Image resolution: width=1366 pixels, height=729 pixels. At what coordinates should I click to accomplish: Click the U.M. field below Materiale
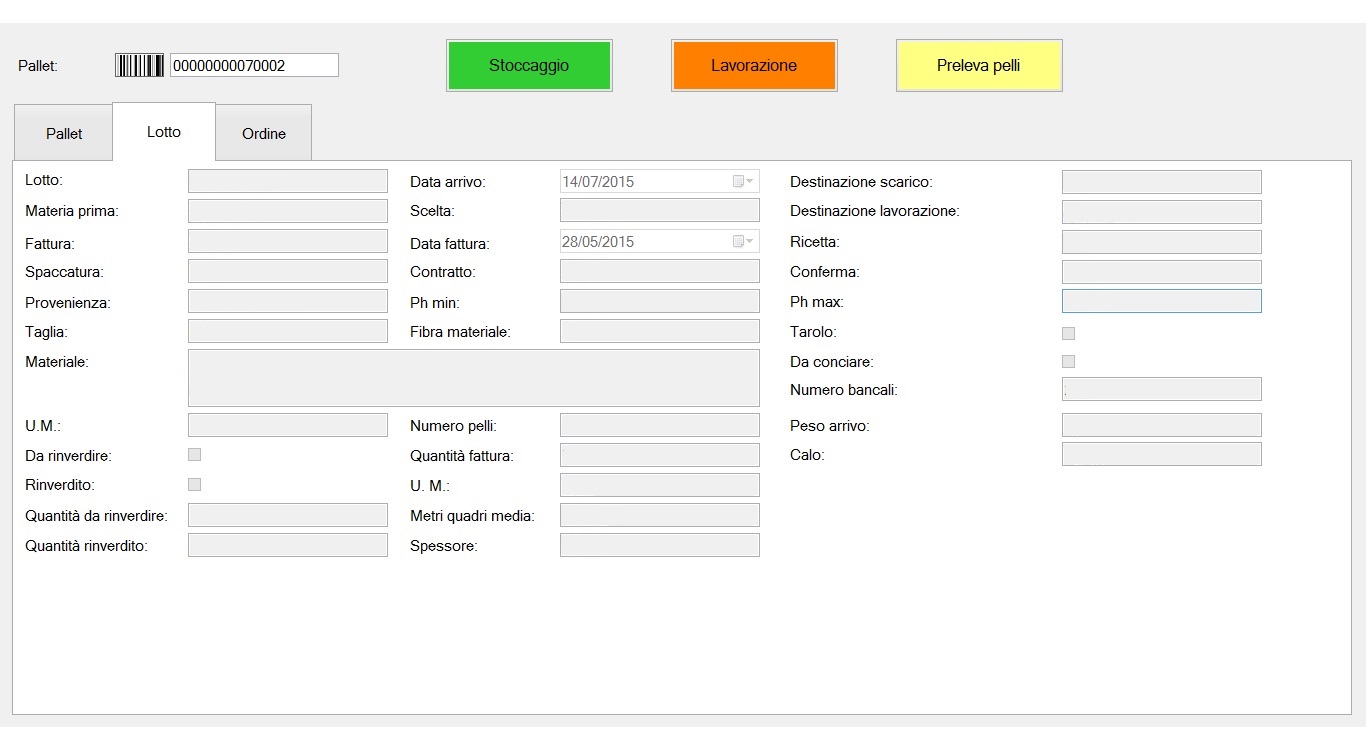(288, 425)
